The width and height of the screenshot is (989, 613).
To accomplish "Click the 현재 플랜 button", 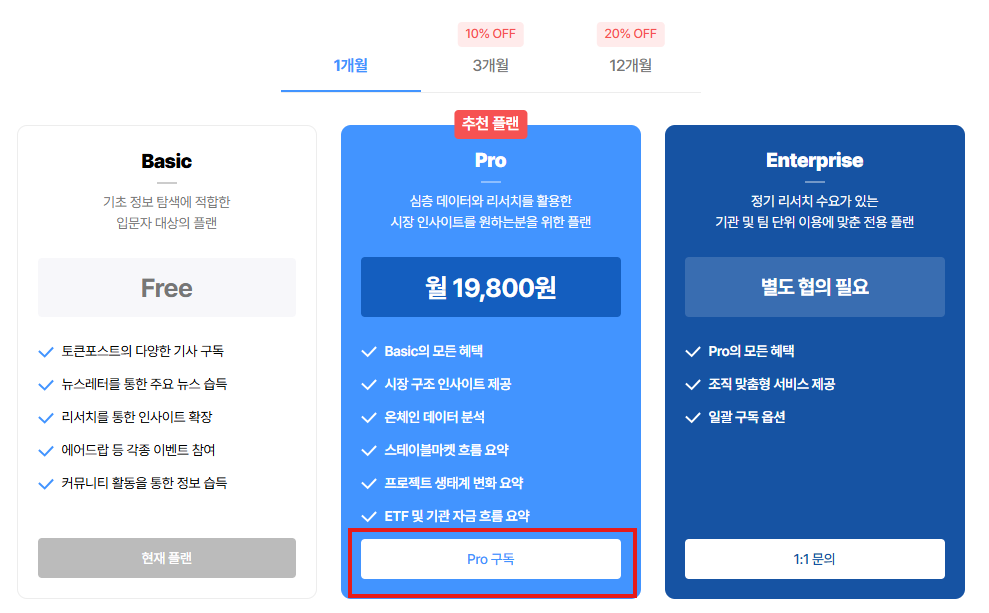I will [x=167, y=558].
